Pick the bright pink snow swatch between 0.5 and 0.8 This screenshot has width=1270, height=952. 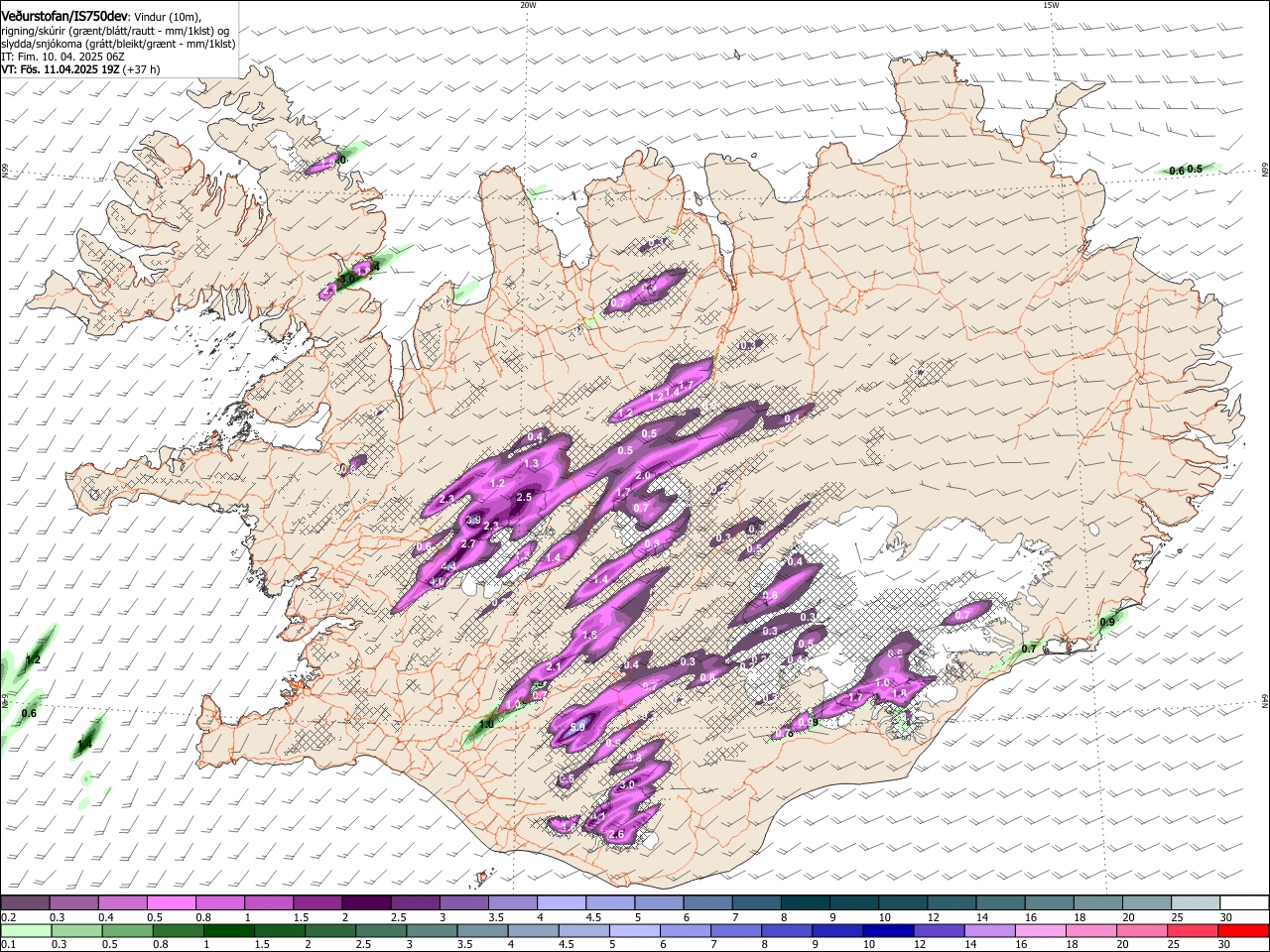click(171, 902)
